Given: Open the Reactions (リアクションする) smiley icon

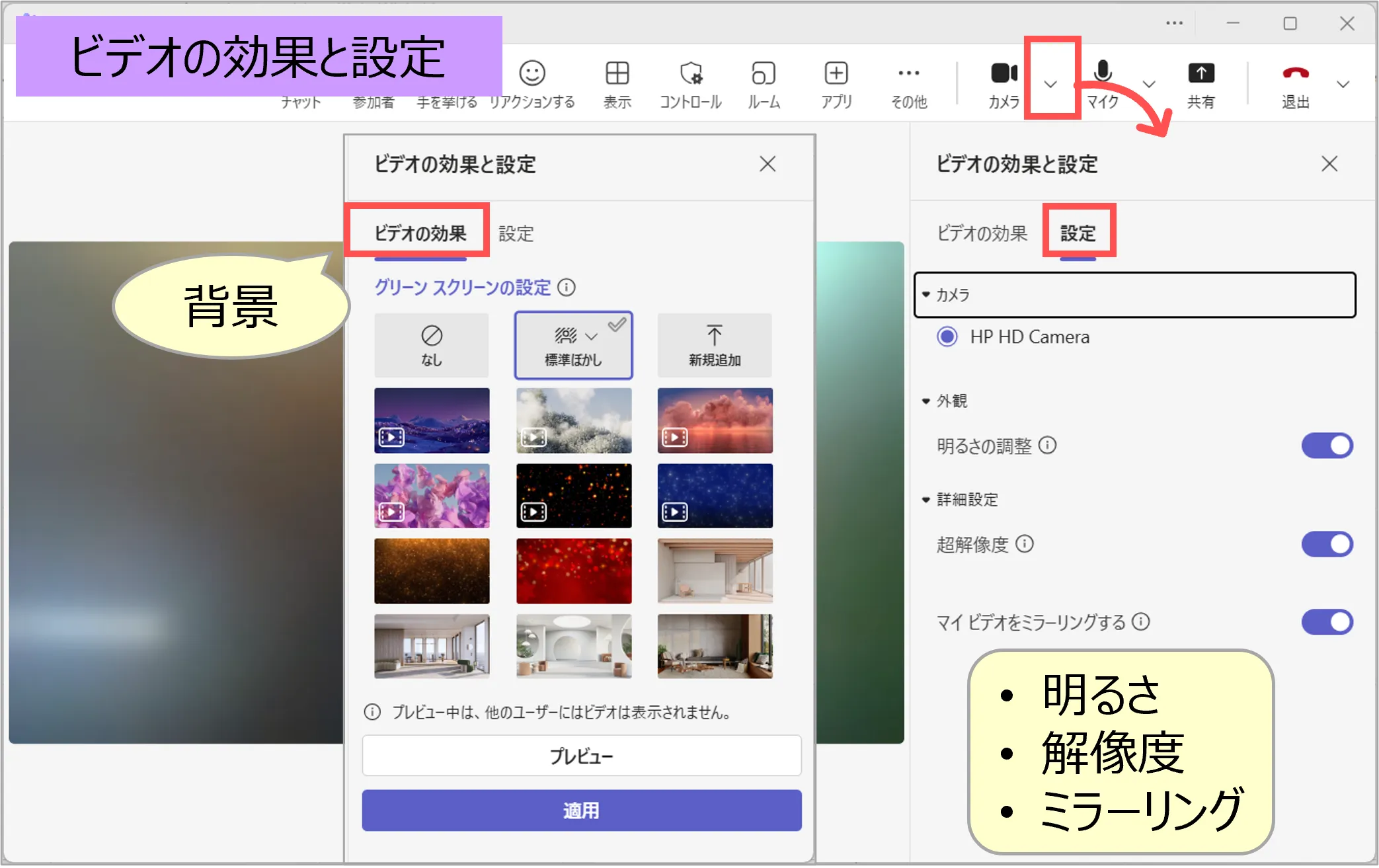Looking at the screenshot, I should coord(532,73).
